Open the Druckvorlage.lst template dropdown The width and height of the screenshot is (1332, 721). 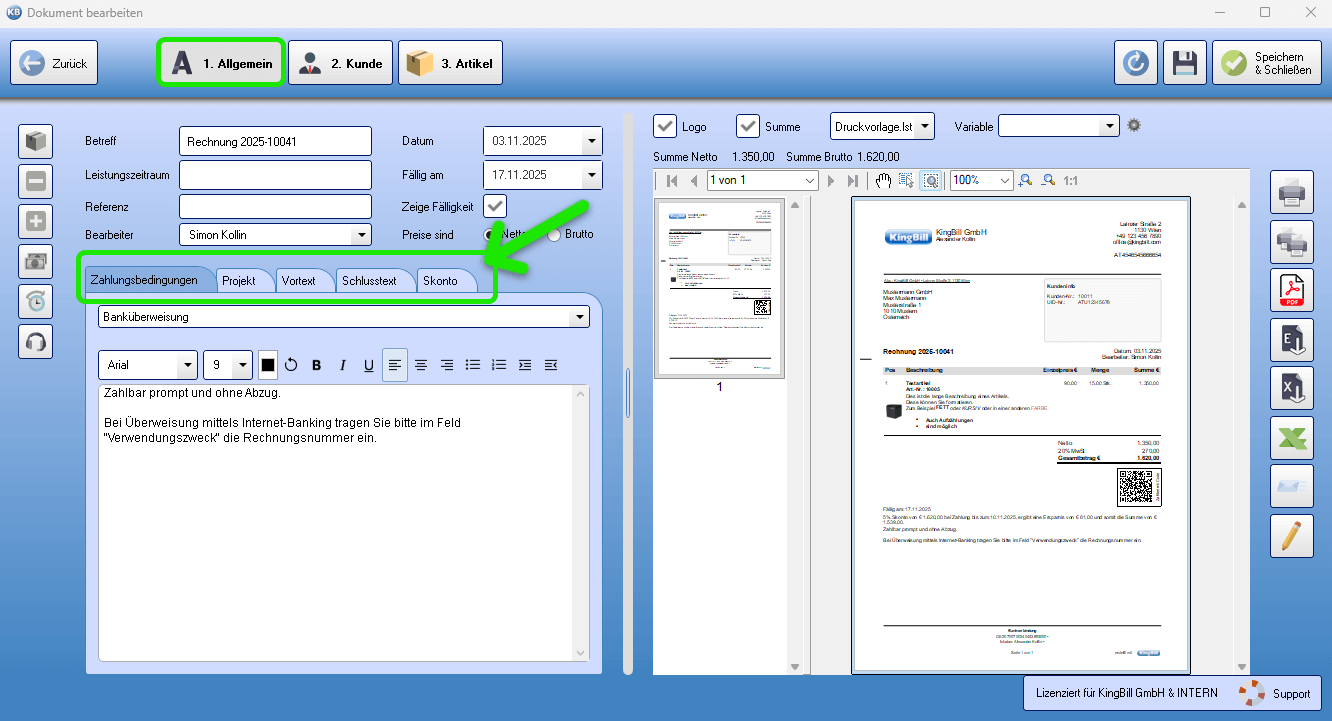(x=925, y=126)
